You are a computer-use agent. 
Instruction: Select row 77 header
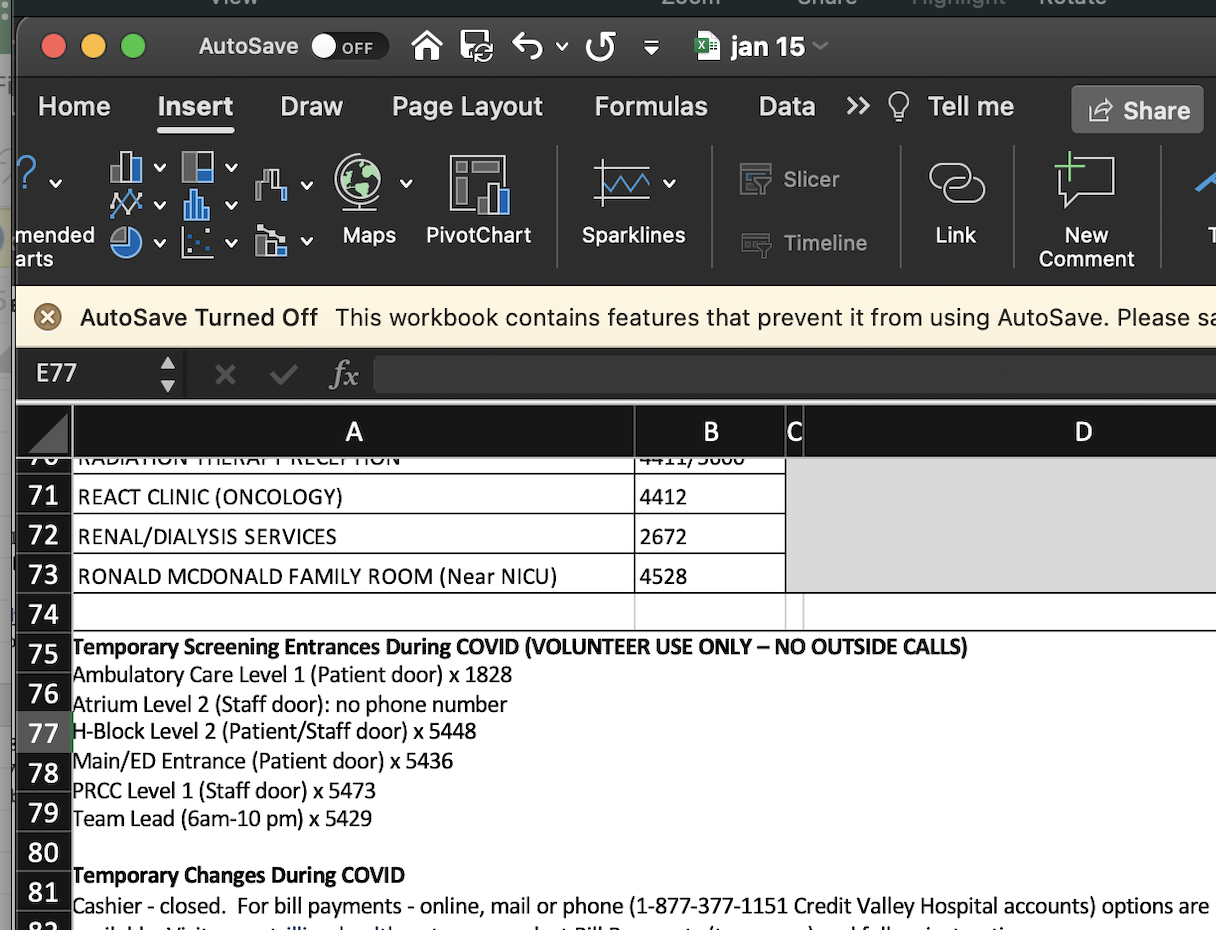click(x=44, y=733)
